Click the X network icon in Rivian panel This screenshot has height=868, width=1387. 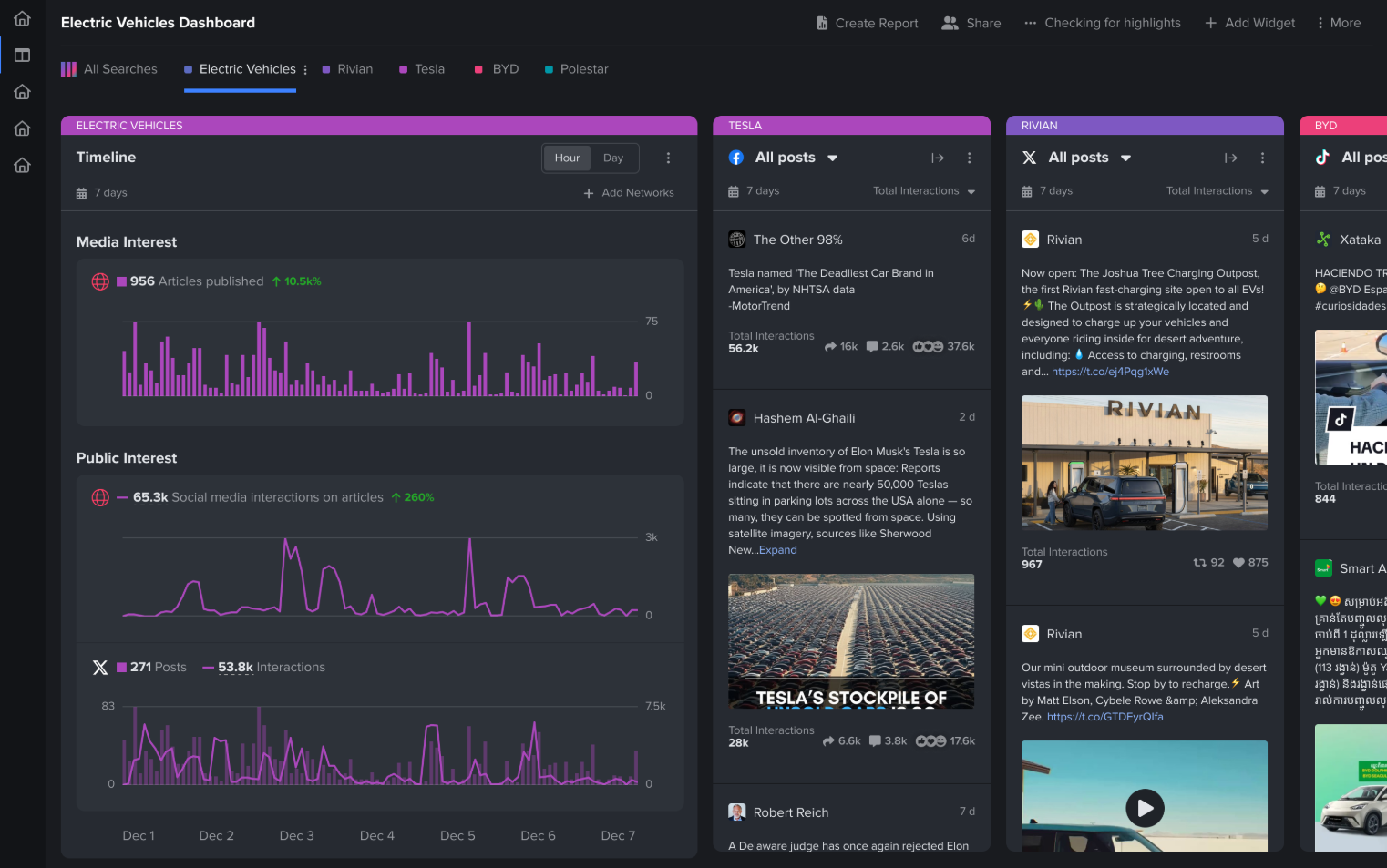[x=1030, y=158]
